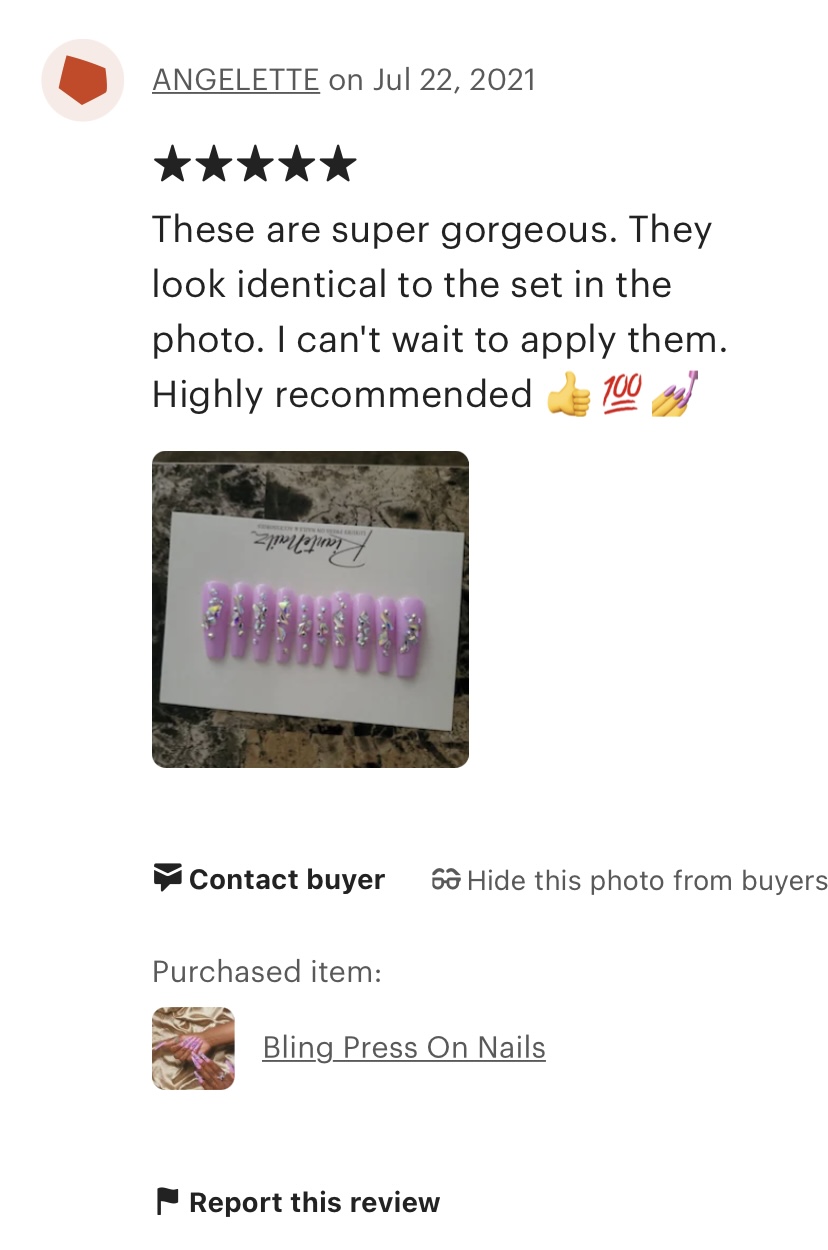
Task: Select the Contact buyer button
Action: tap(269, 880)
